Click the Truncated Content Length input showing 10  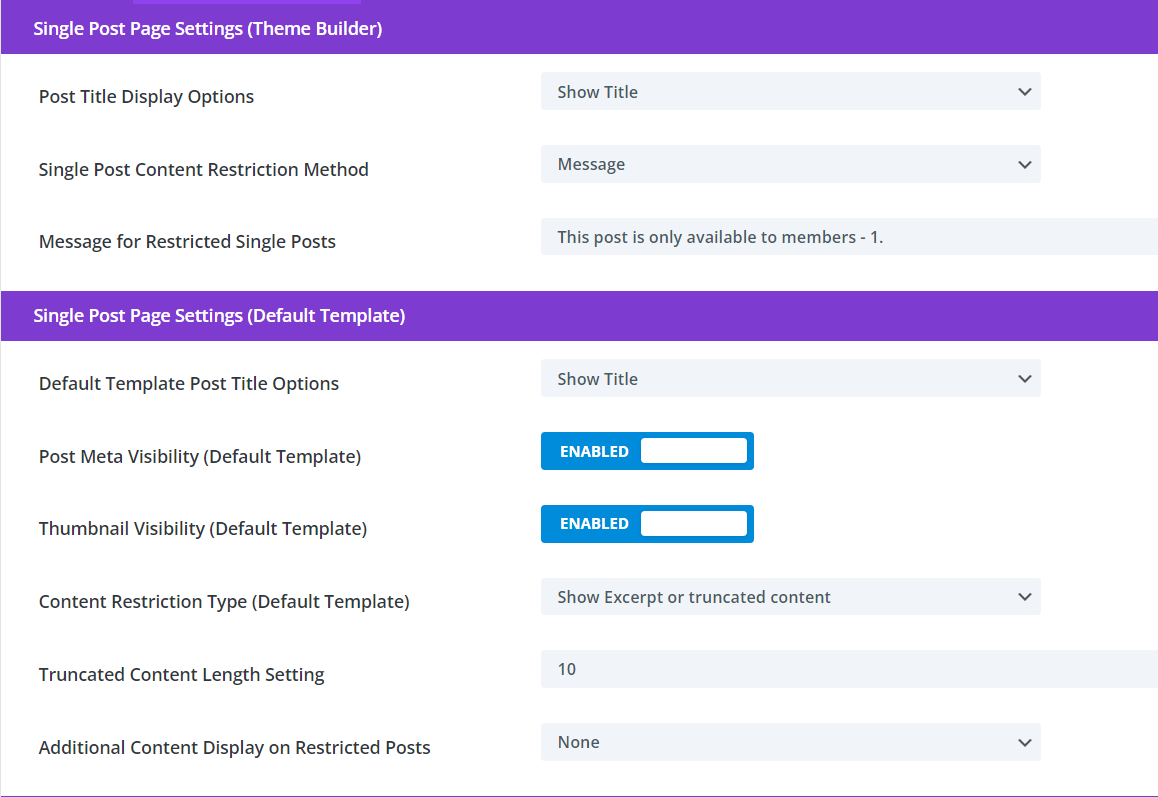pyautogui.click(x=848, y=669)
